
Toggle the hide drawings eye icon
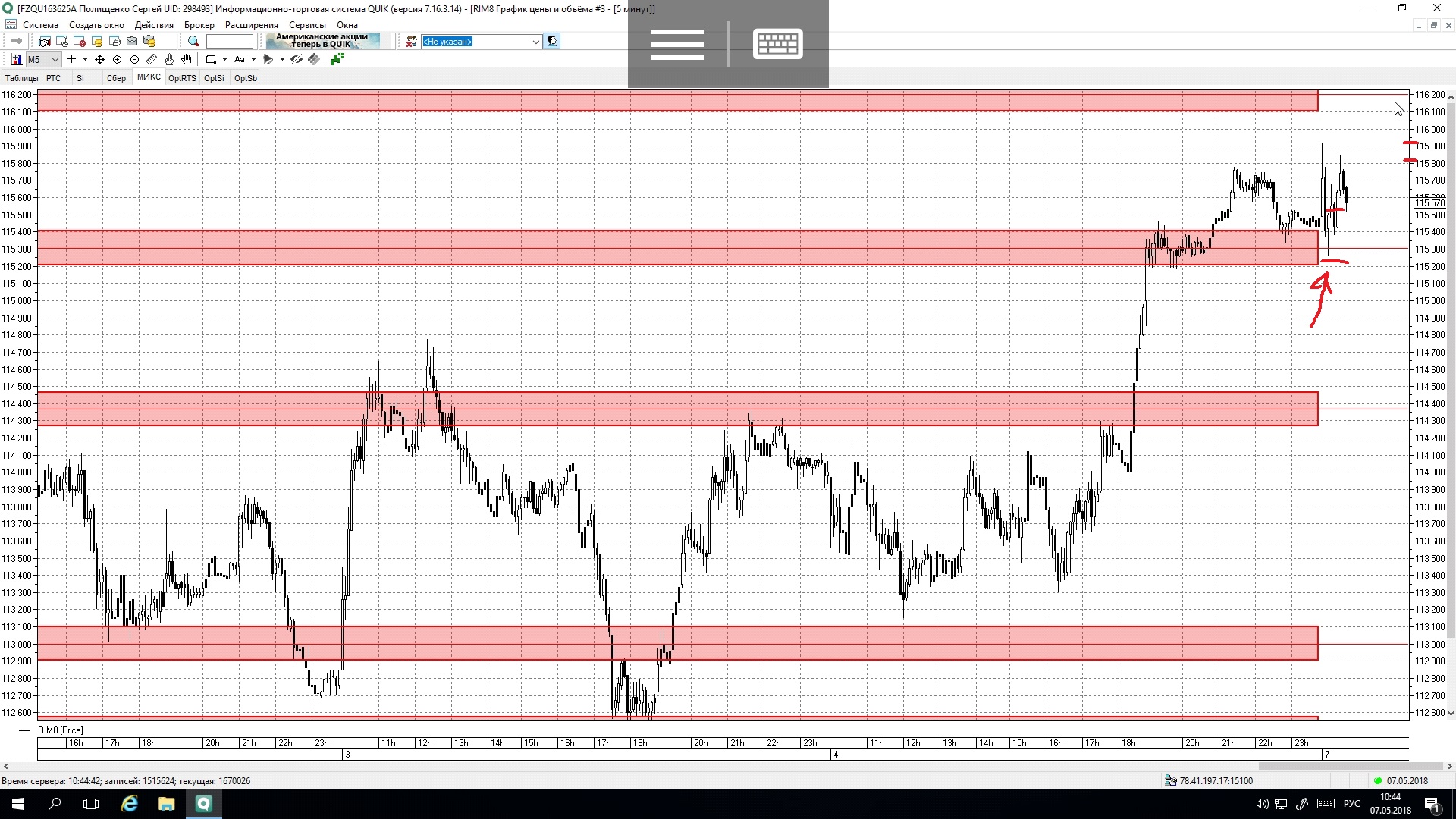pos(297,59)
